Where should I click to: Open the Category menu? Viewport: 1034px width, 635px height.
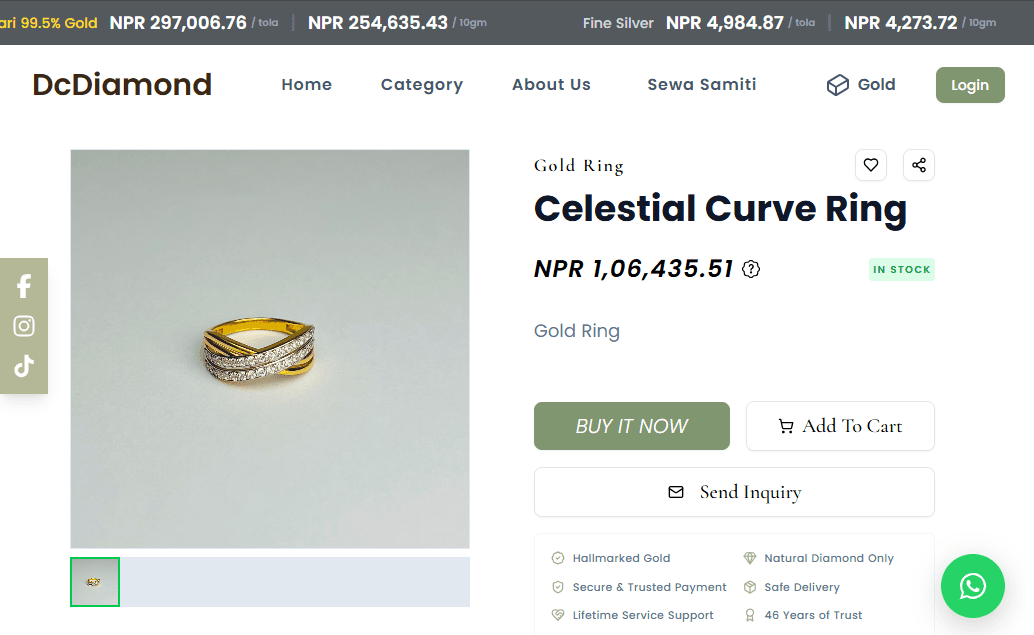[422, 85]
